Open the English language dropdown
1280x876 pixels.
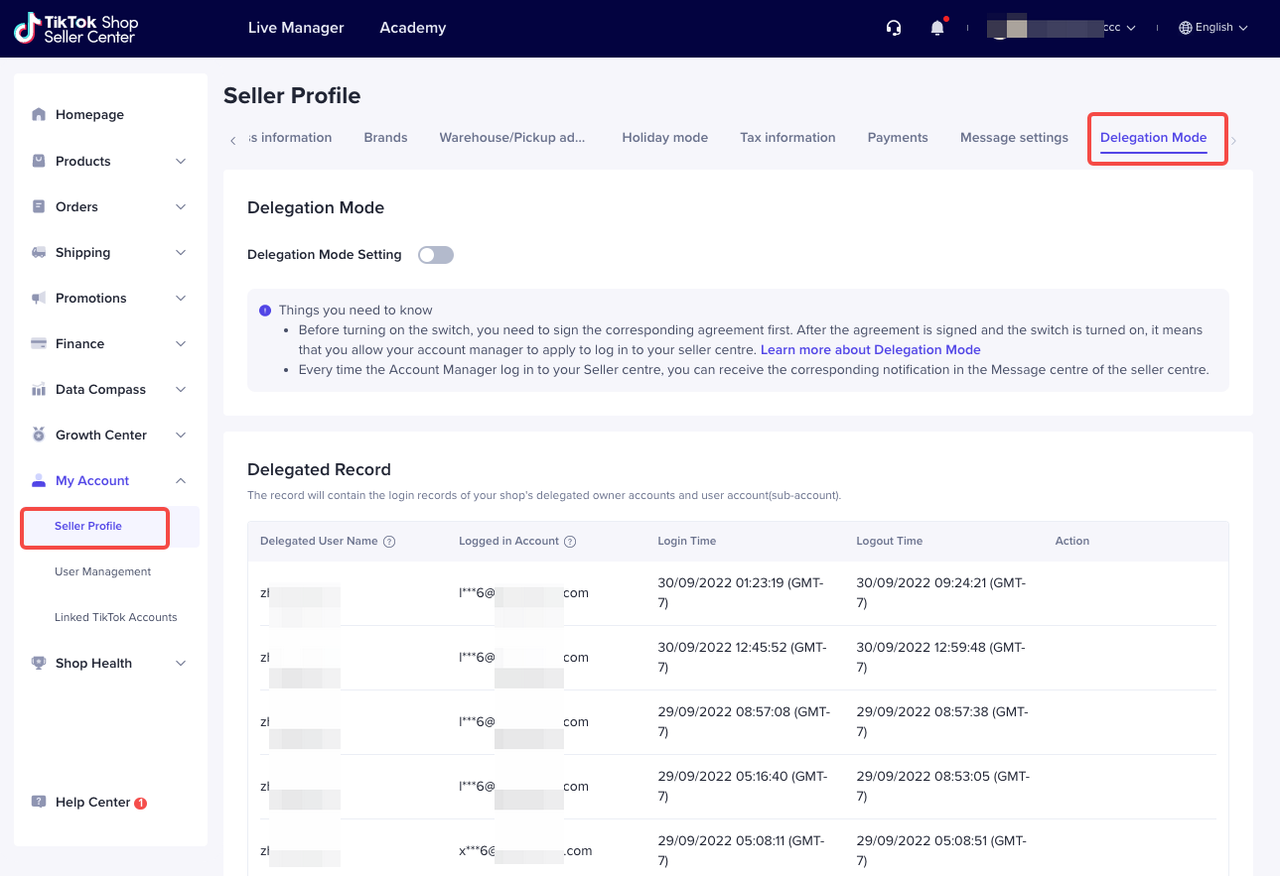point(1214,28)
